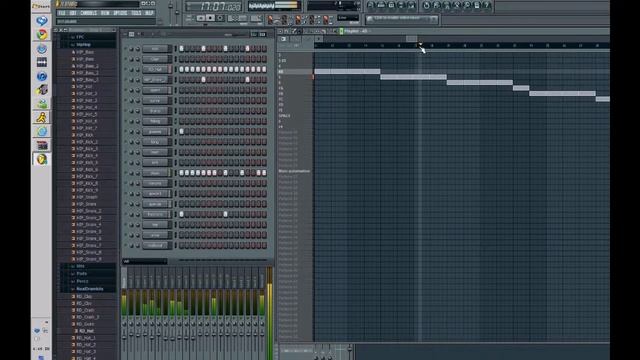Select the RD_Crash sample in the browser
The width and height of the screenshot is (640, 360).
click(x=85, y=310)
